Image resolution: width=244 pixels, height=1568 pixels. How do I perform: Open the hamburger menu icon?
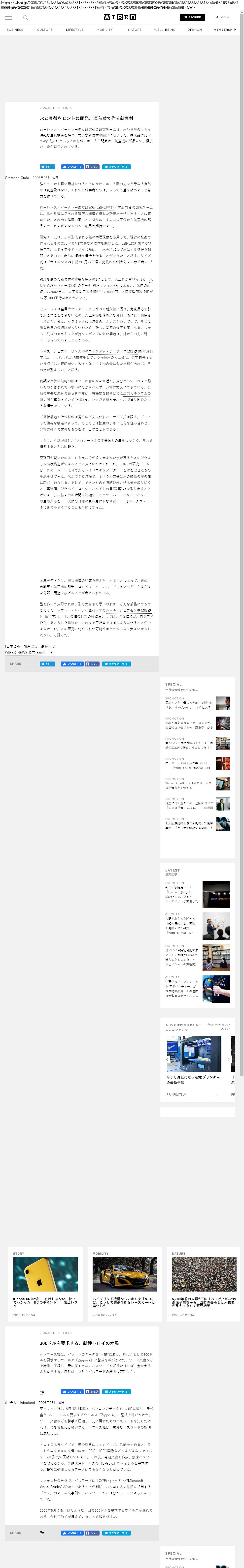pos(8,18)
